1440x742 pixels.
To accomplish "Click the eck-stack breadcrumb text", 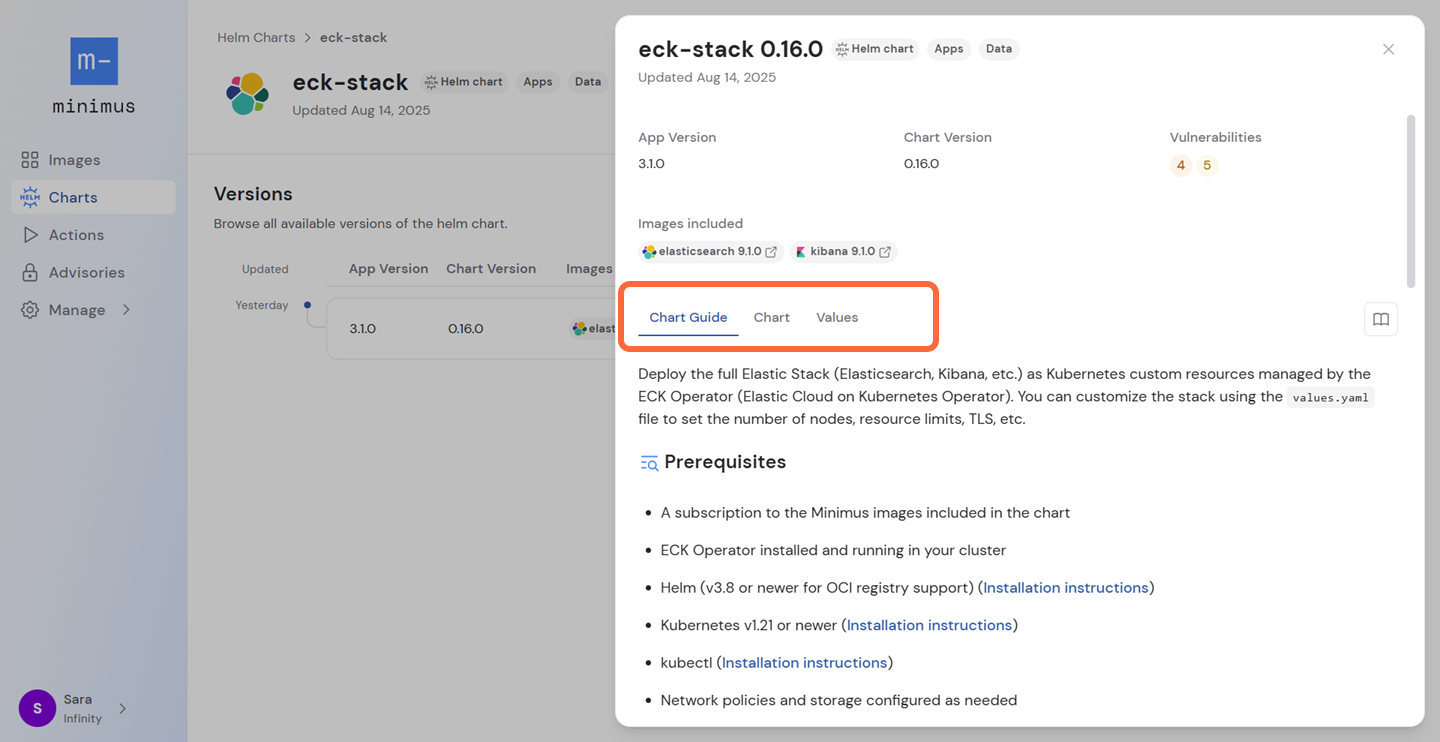I will pos(353,37).
